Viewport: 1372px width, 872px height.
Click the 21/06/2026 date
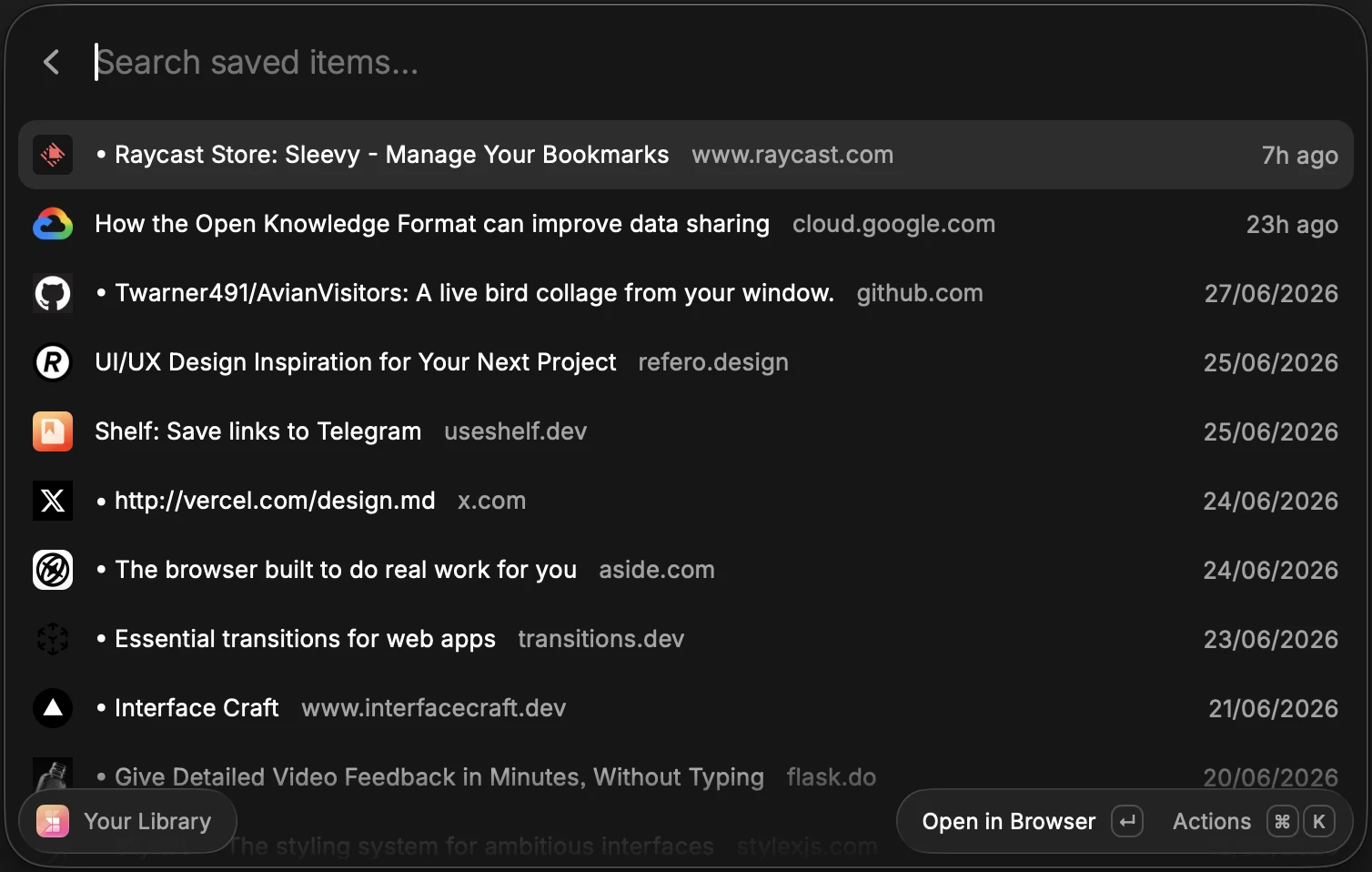tap(1273, 709)
